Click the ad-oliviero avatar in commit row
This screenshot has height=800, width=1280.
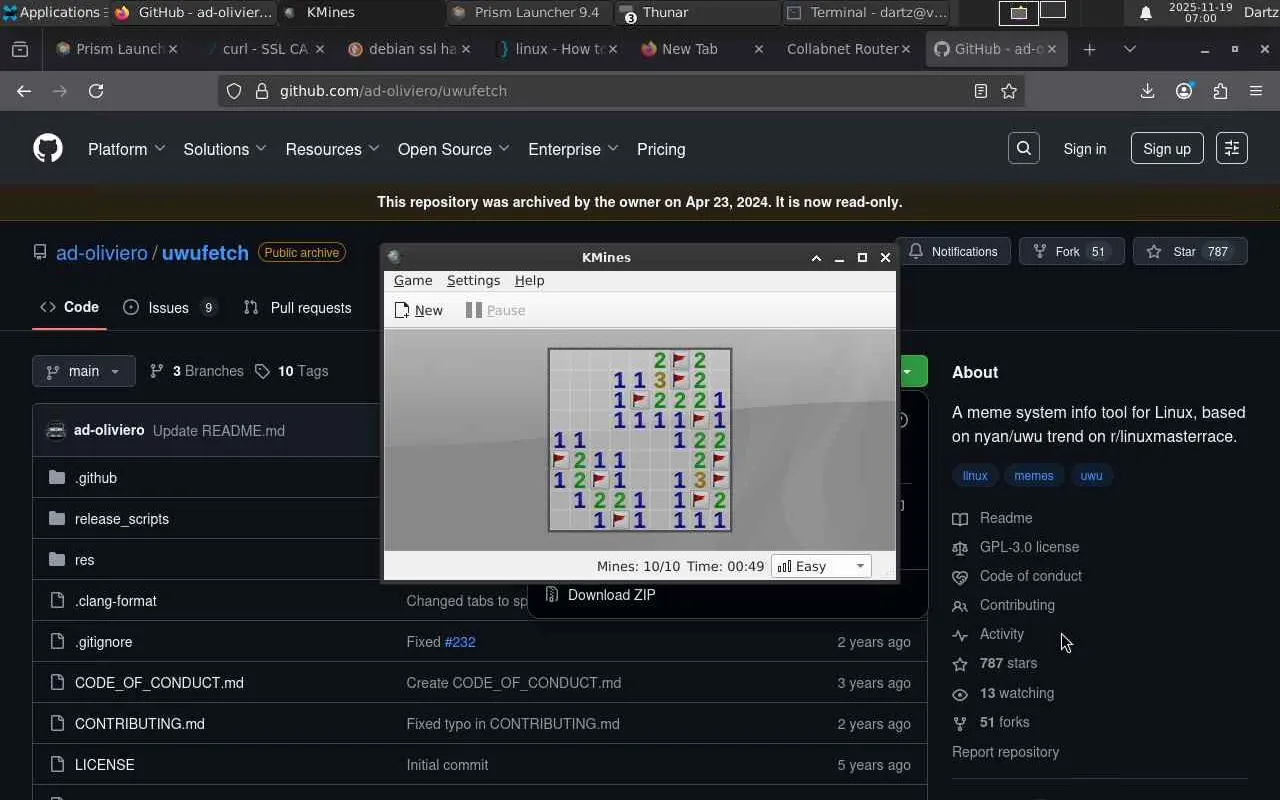click(56, 430)
